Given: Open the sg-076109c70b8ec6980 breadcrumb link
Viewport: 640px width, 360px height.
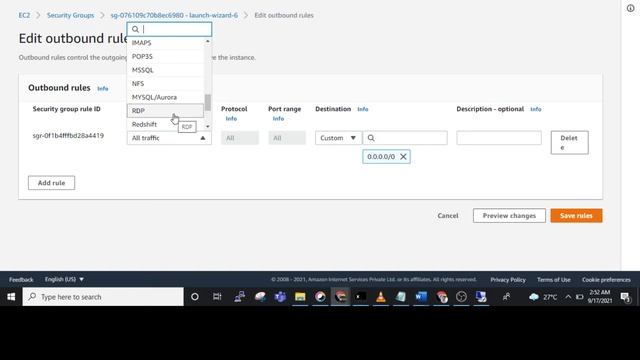Looking at the screenshot, I should tap(174, 15).
